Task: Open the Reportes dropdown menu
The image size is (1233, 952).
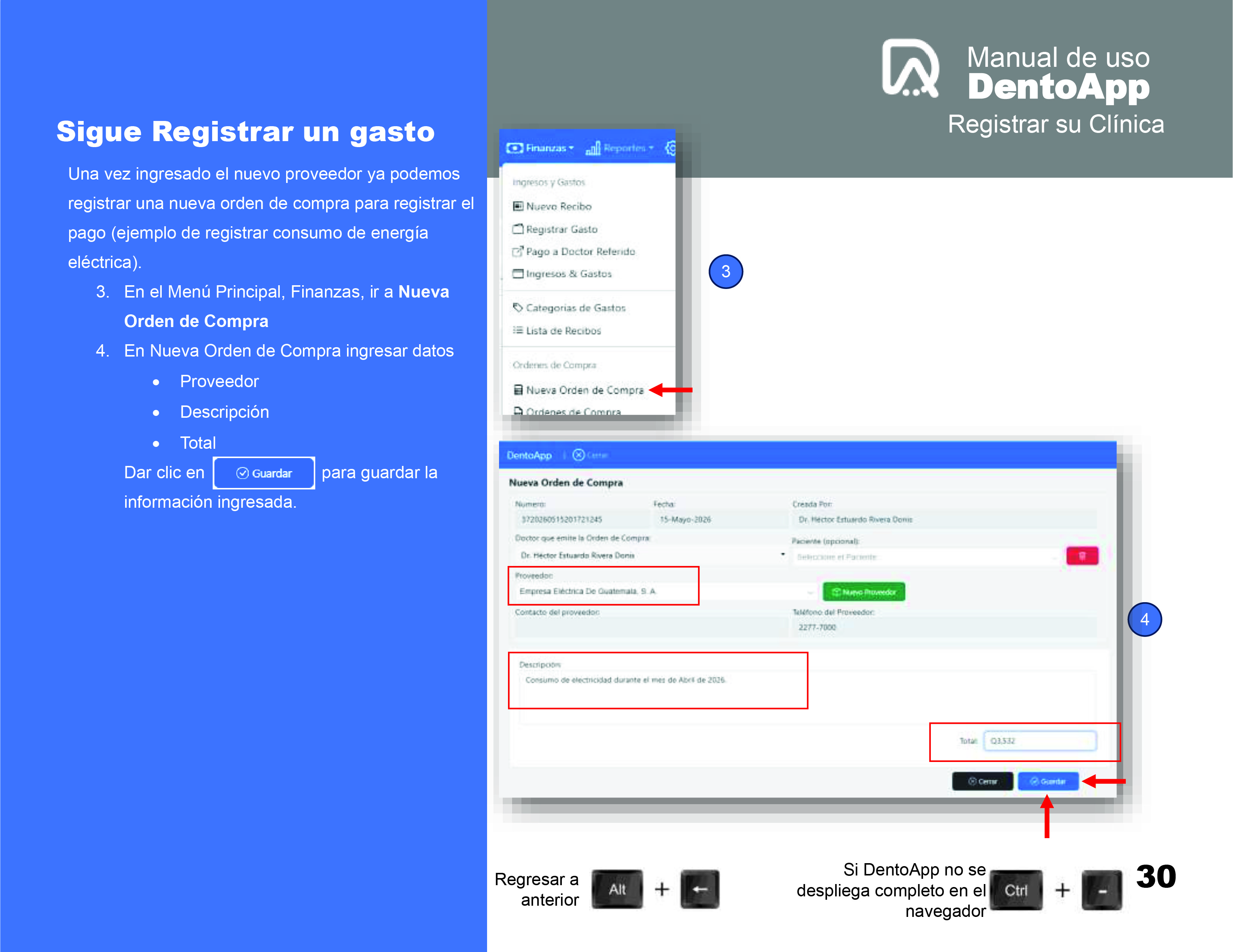Action: (x=619, y=148)
